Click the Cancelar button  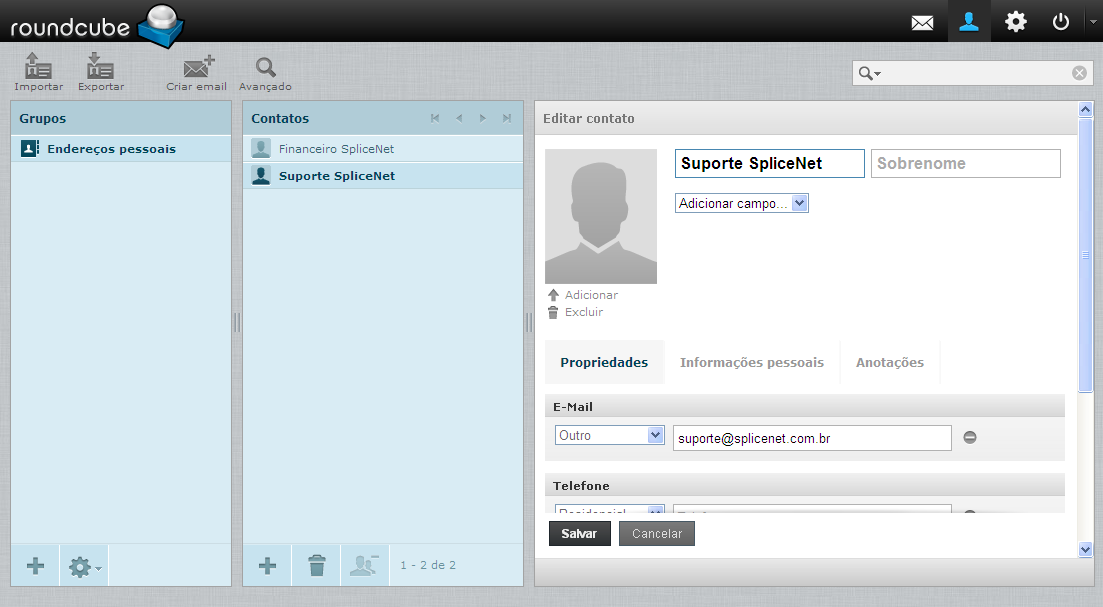click(657, 534)
